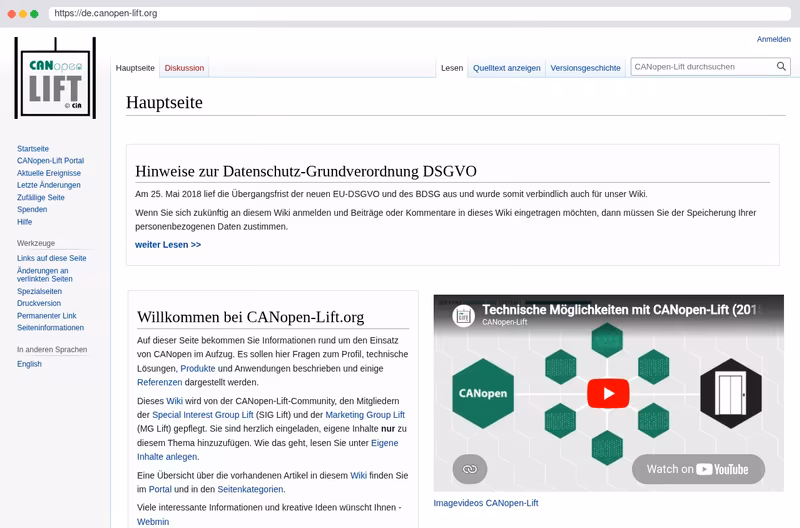Click weiter Lesen >> link
Viewport: 800px width, 528px height.
click(x=168, y=245)
